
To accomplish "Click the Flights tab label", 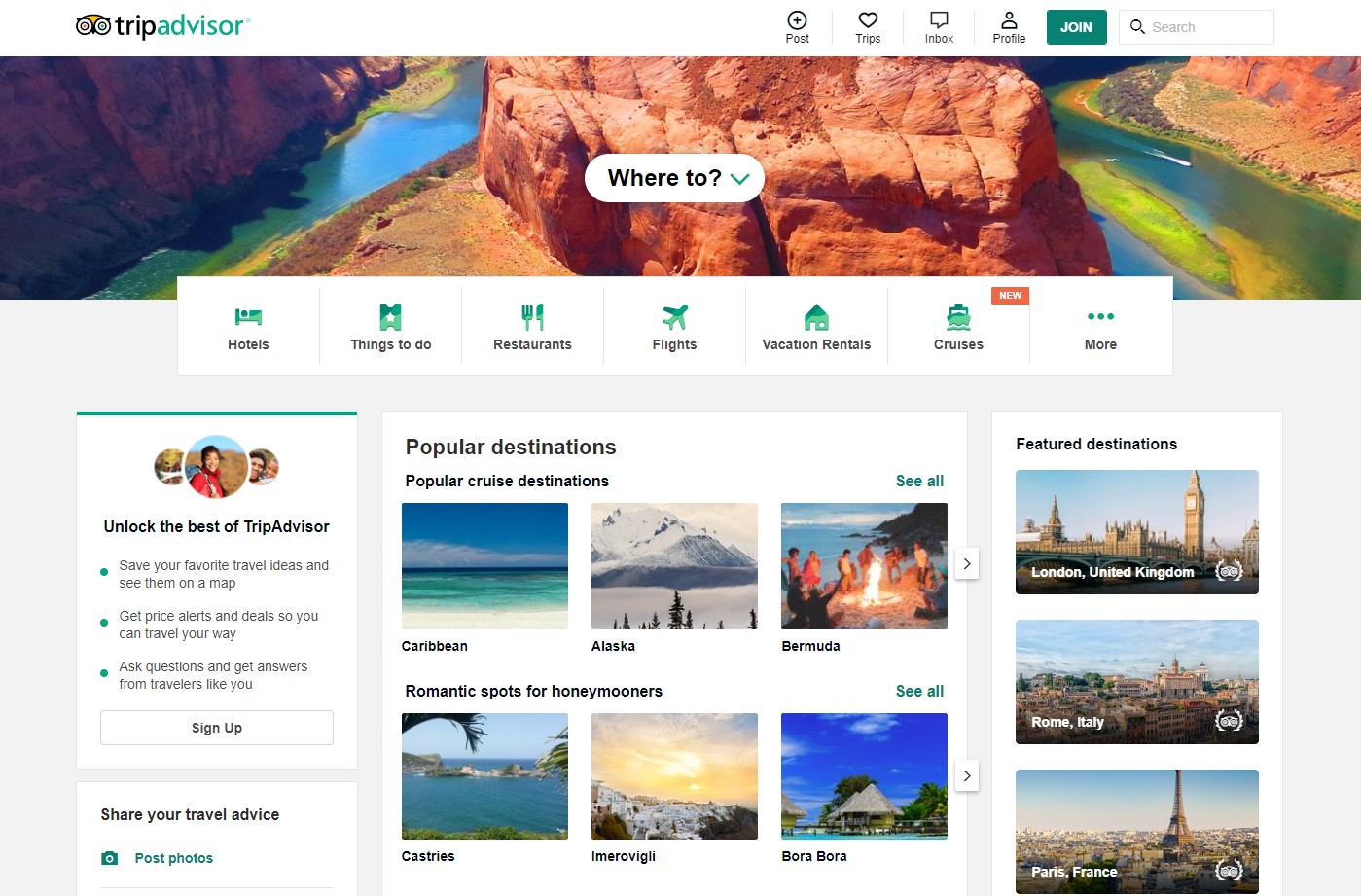I will [674, 344].
